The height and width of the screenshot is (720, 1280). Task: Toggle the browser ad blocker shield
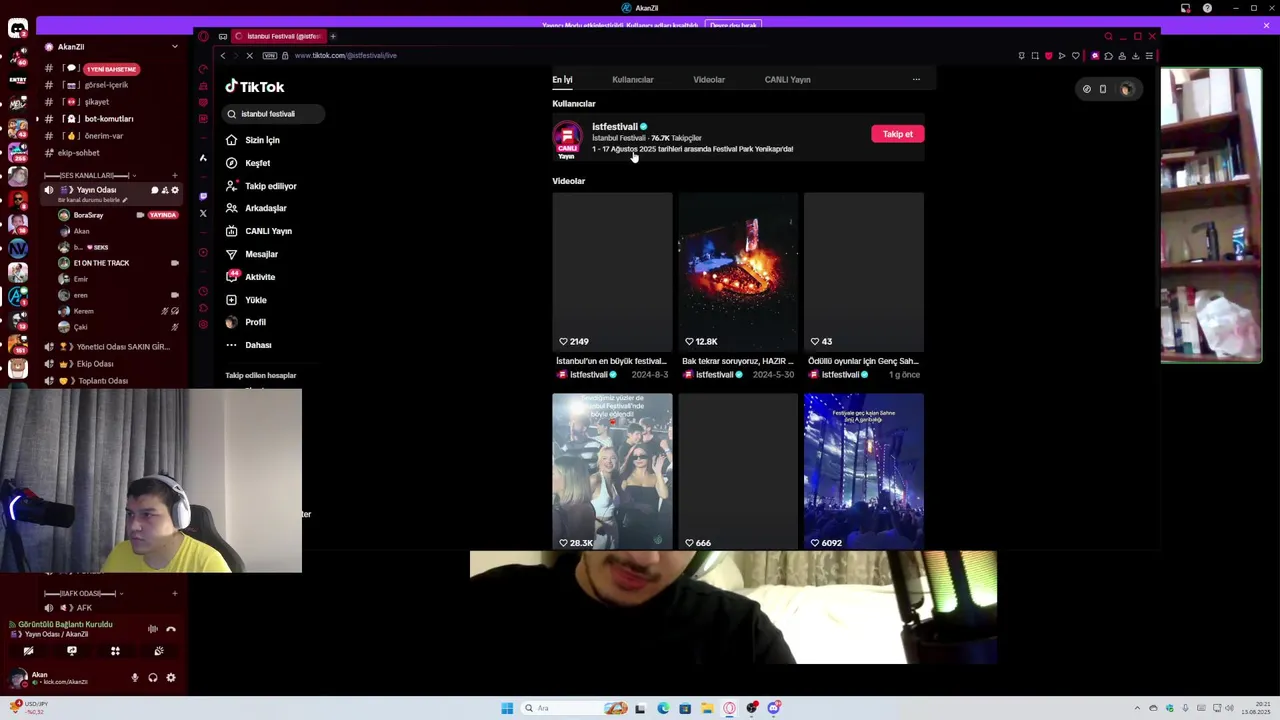(x=1048, y=56)
